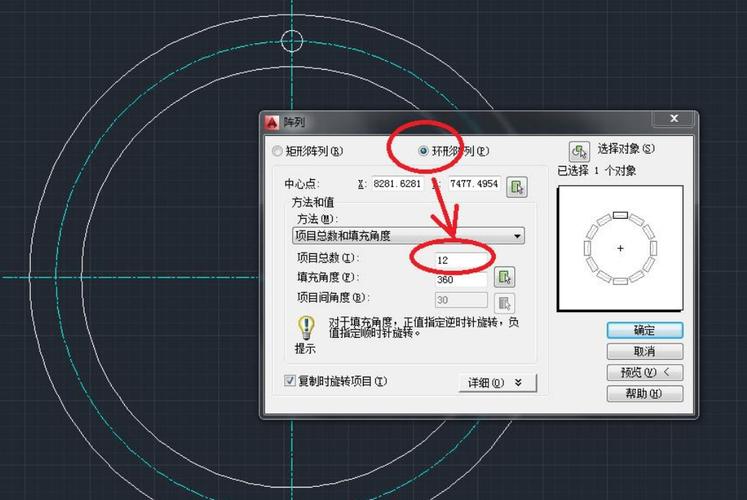747x500 pixels.
Task: Click the center point X field 8281.6281
Action: coord(397,184)
